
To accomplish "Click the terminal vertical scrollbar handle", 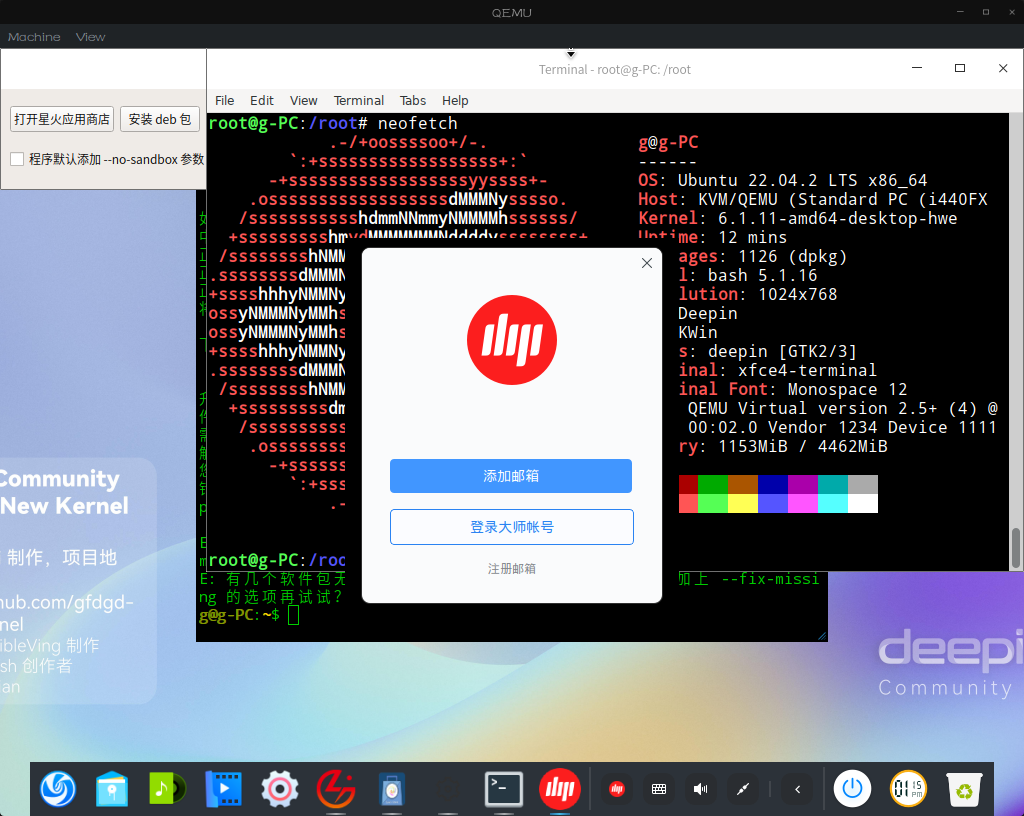I will tap(1016, 547).
